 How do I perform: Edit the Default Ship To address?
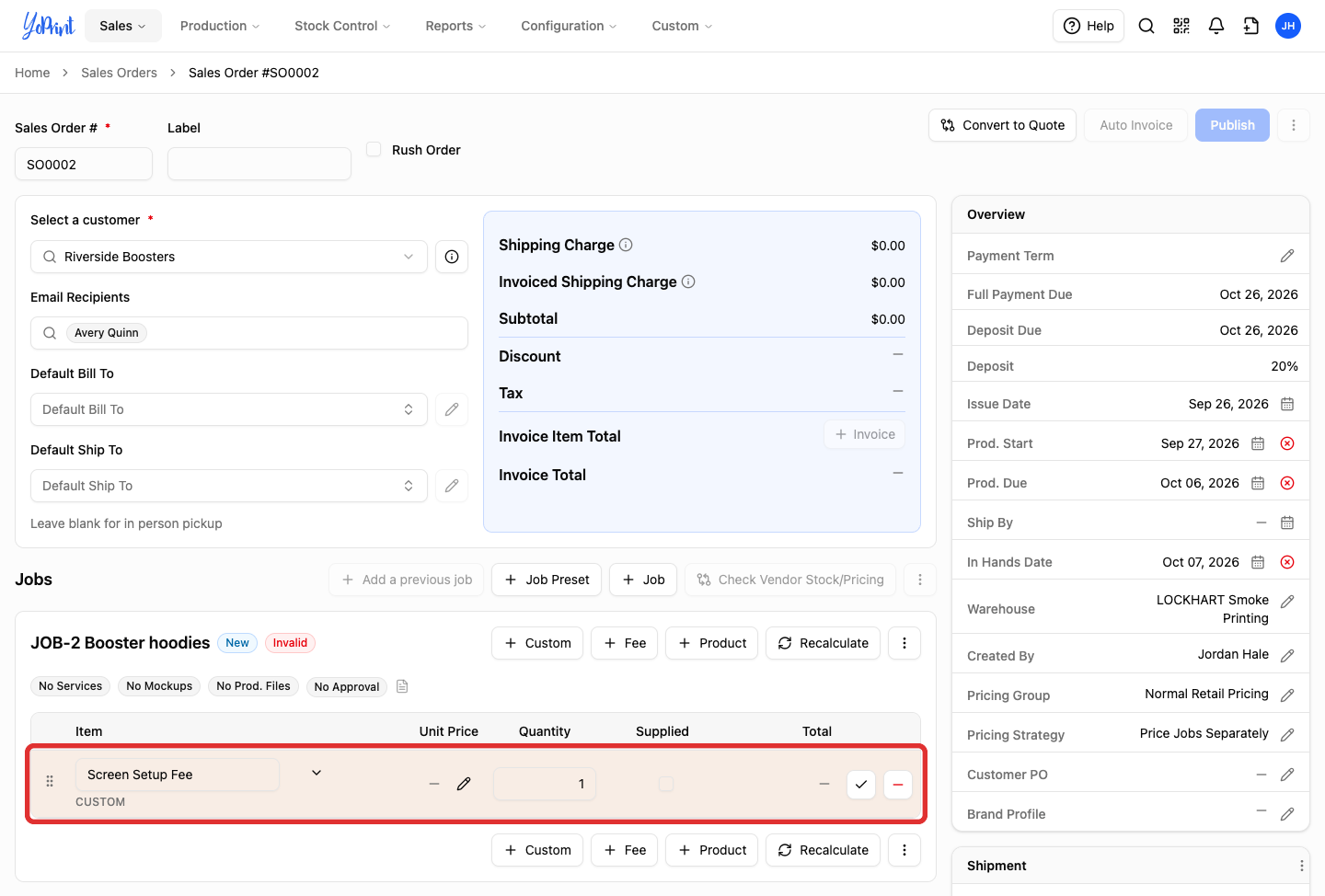click(452, 486)
